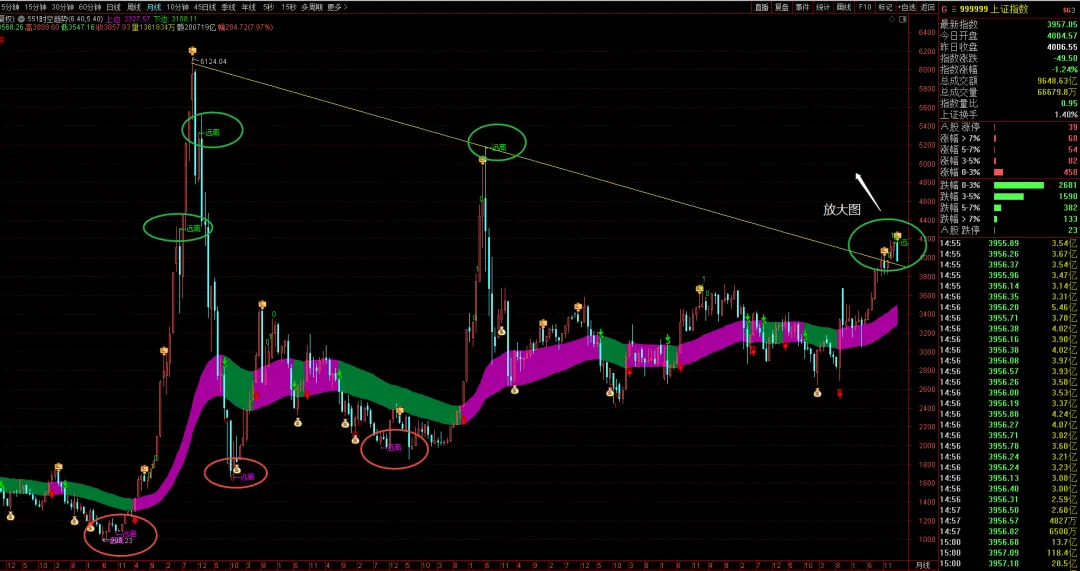Add to watchlist with +自选
1080x571 pixels.
click(x=906, y=8)
